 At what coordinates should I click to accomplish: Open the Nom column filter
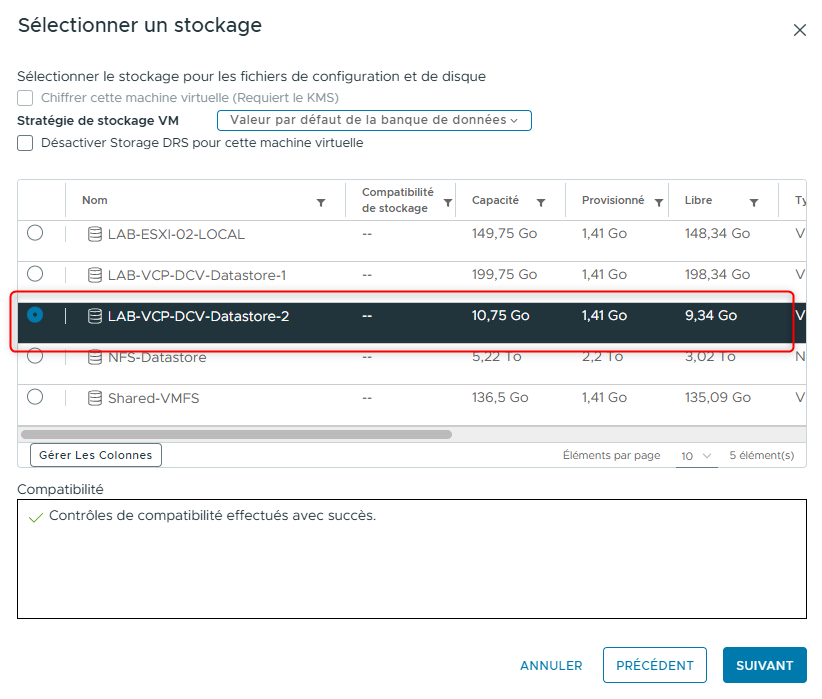point(322,201)
